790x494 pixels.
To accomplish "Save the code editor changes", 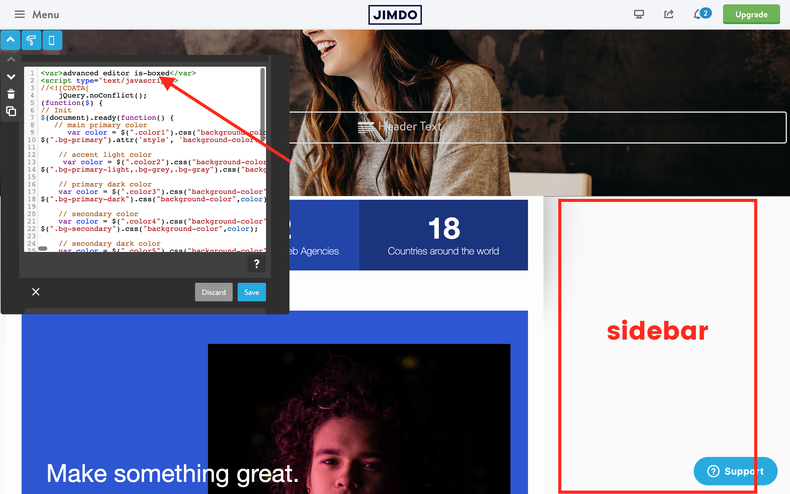I will click(251, 292).
